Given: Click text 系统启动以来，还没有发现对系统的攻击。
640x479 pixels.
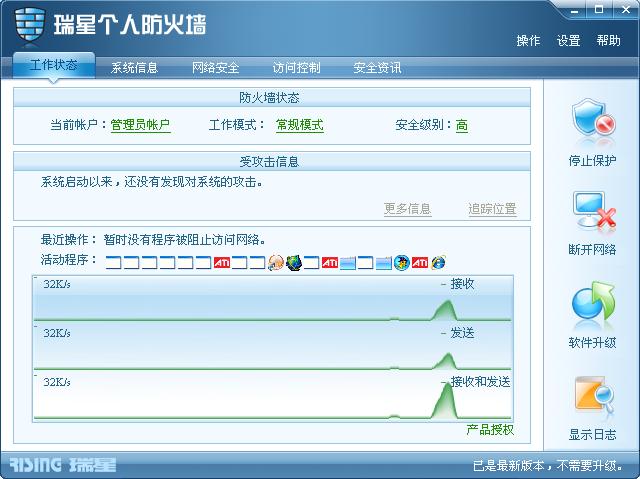Looking at the screenshot, I should pos(152,182).
